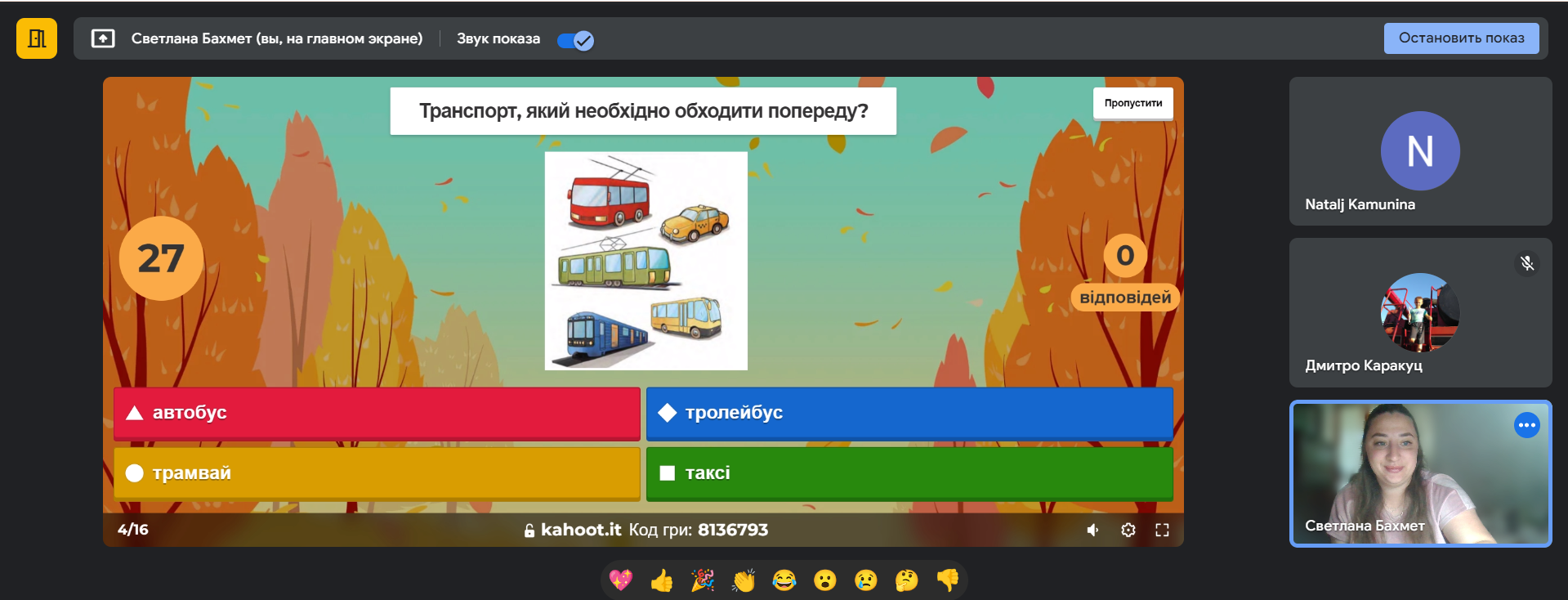
Task: Mute Kahoot volume with speaker icon
Action: [1093, 530]
